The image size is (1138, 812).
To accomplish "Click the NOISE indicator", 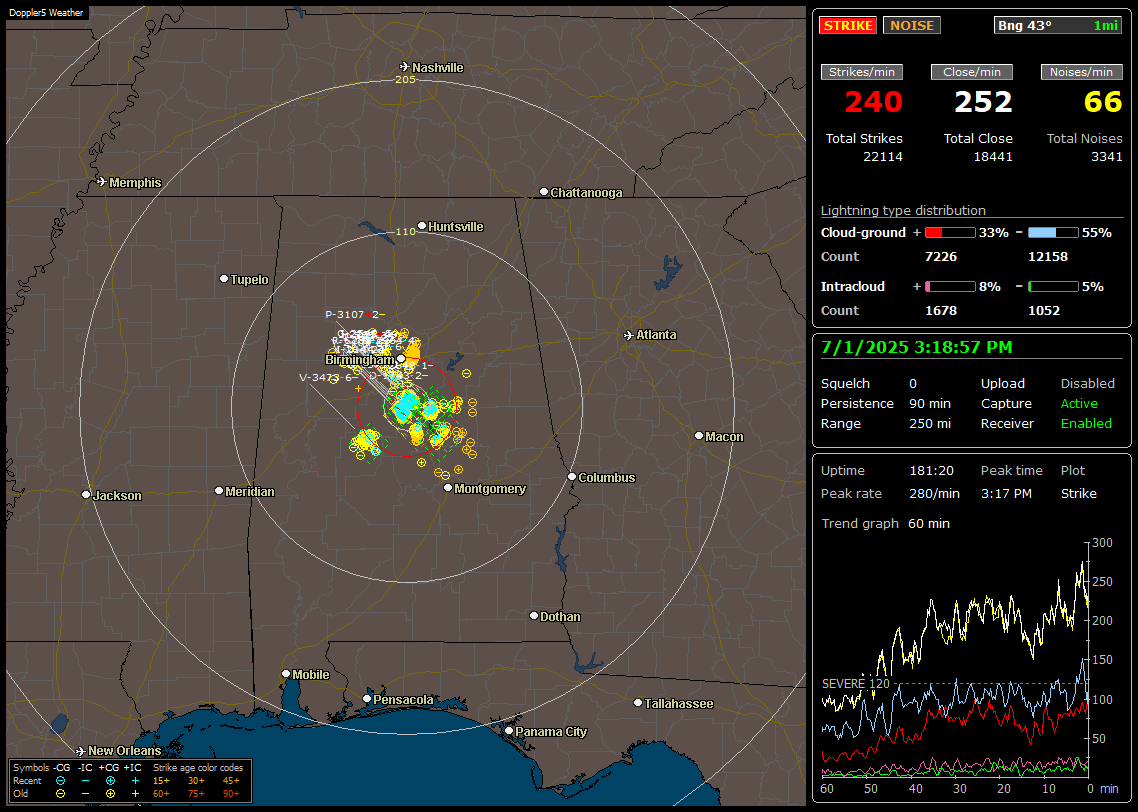I will coord(912,25).
